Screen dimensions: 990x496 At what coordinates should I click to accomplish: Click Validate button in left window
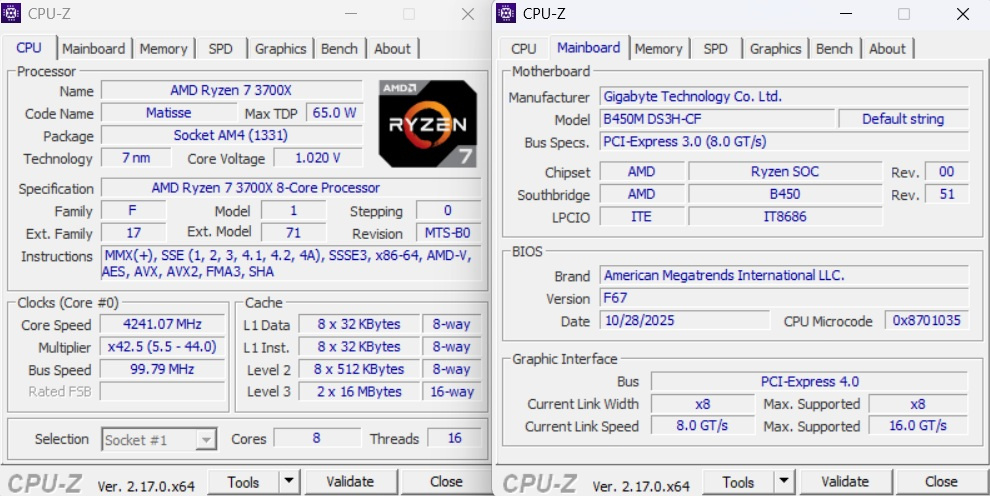[350, 482]
